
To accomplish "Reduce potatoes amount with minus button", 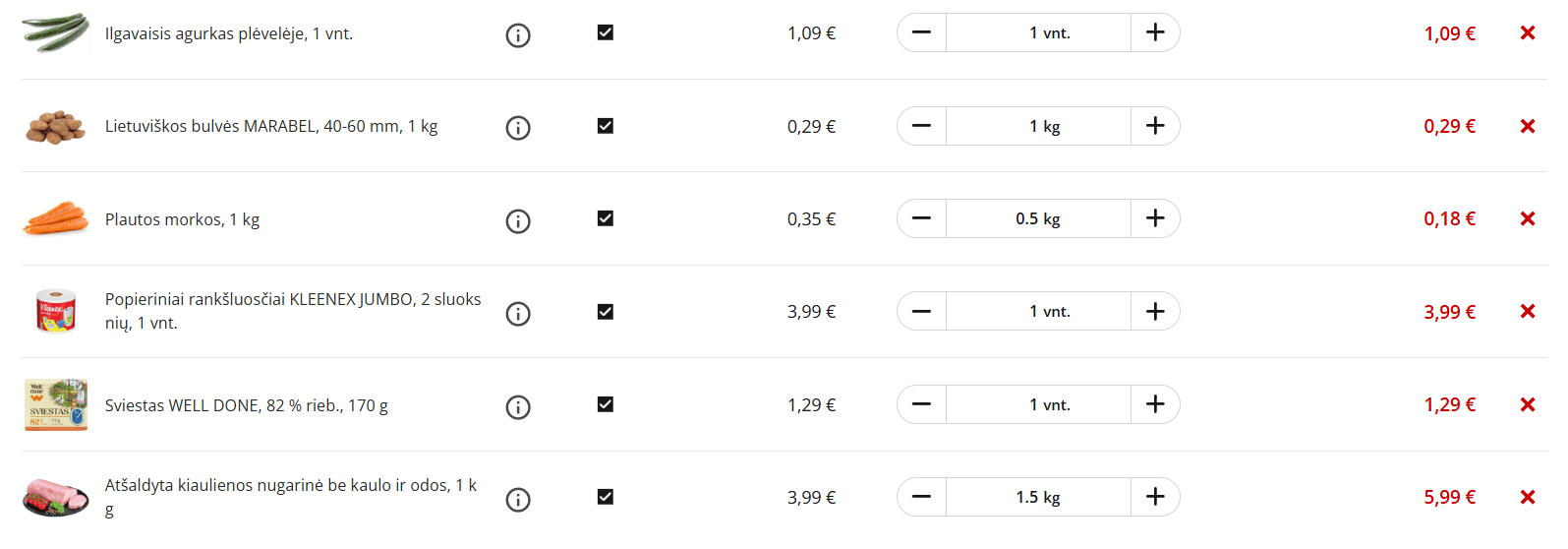I will pos(921,126).
